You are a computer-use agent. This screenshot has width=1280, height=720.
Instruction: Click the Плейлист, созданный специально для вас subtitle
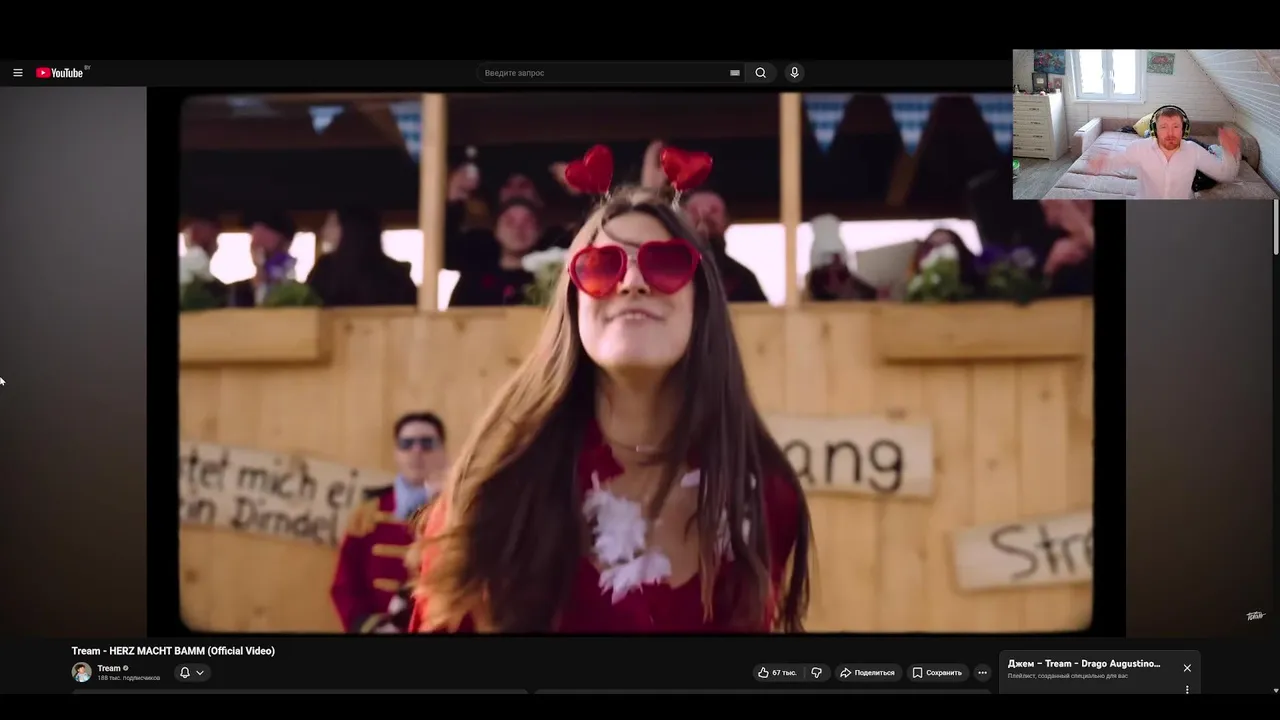click(x=1067, y=676)
